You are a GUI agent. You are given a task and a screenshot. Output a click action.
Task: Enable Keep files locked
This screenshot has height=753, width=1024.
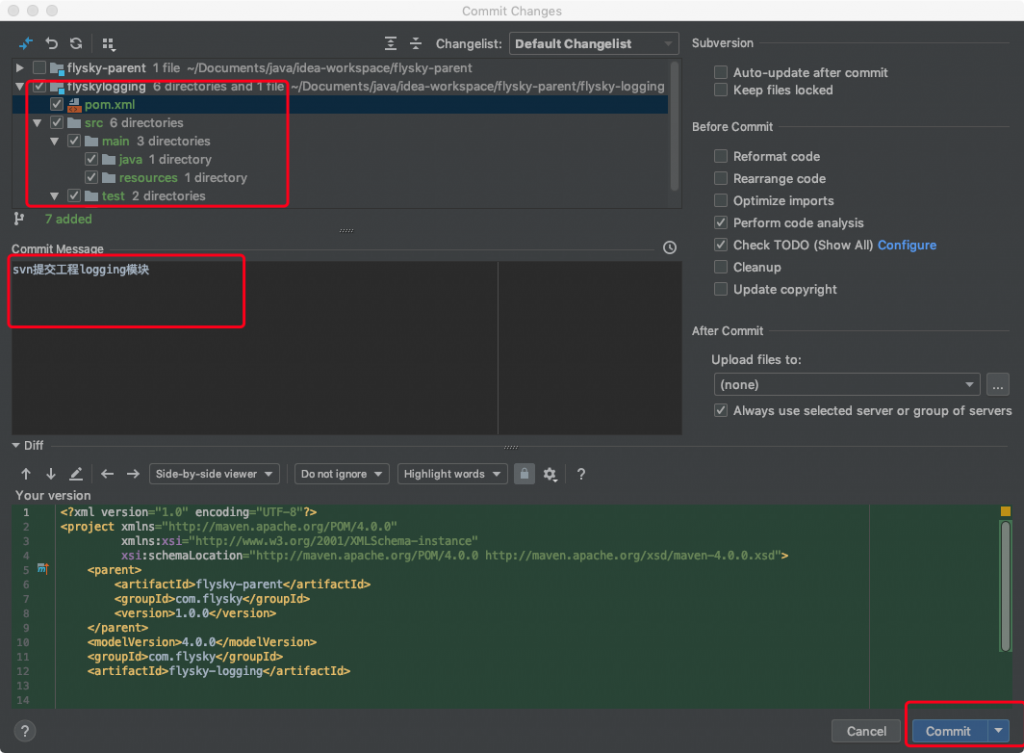coord(721,89)
